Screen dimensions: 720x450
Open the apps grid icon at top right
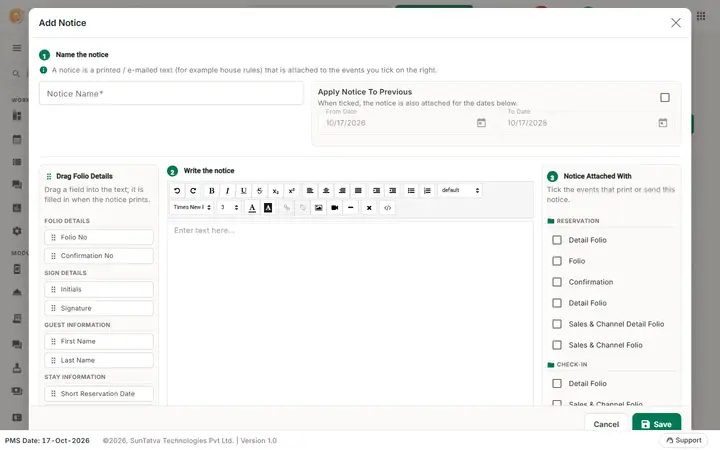701,16
